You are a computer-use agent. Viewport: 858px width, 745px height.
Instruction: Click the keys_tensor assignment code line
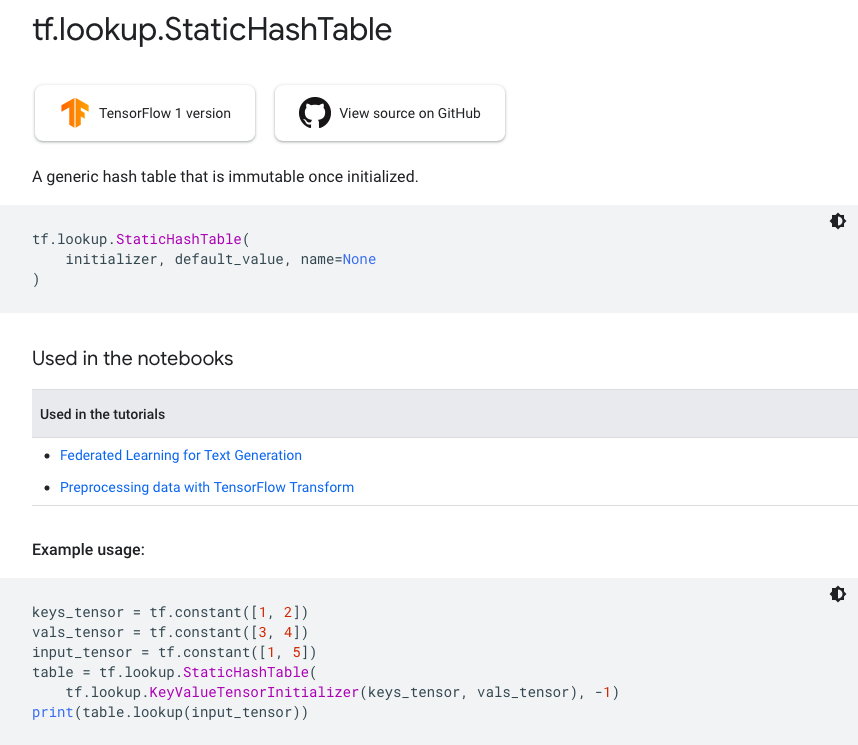(170, 611)
